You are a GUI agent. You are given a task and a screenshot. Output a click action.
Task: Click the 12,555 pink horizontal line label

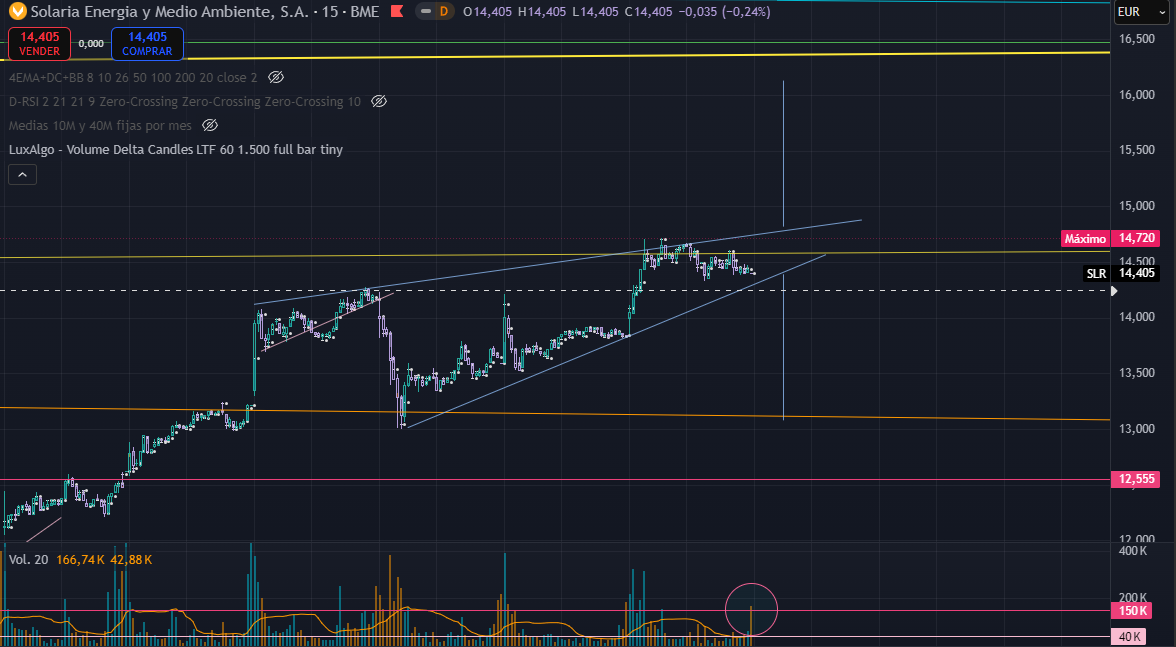(1137, 479)
